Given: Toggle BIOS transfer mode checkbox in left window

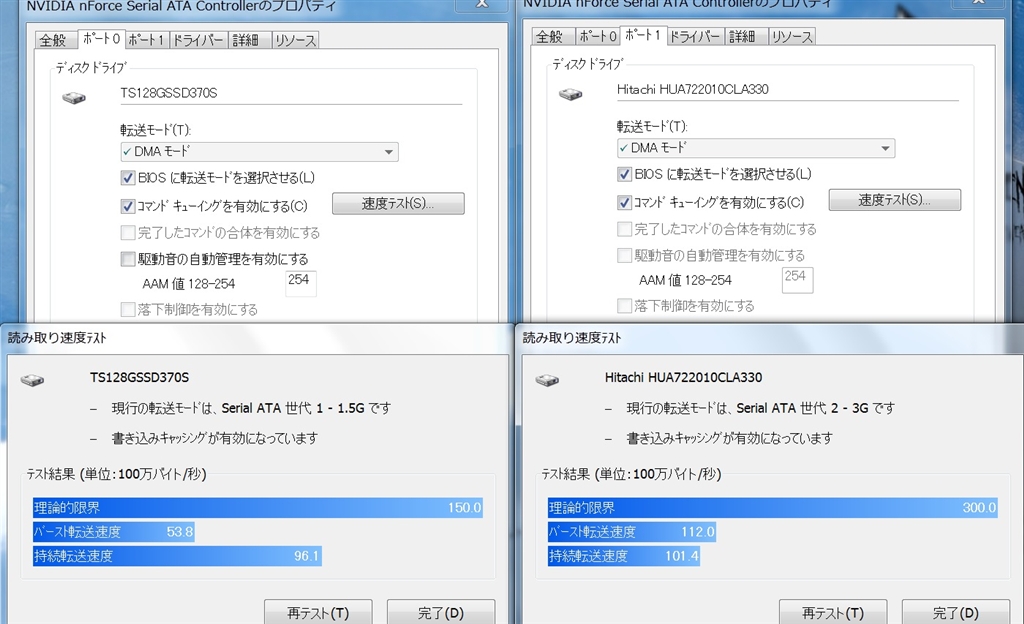Looking at the screenshot, I should click(128, 178).
